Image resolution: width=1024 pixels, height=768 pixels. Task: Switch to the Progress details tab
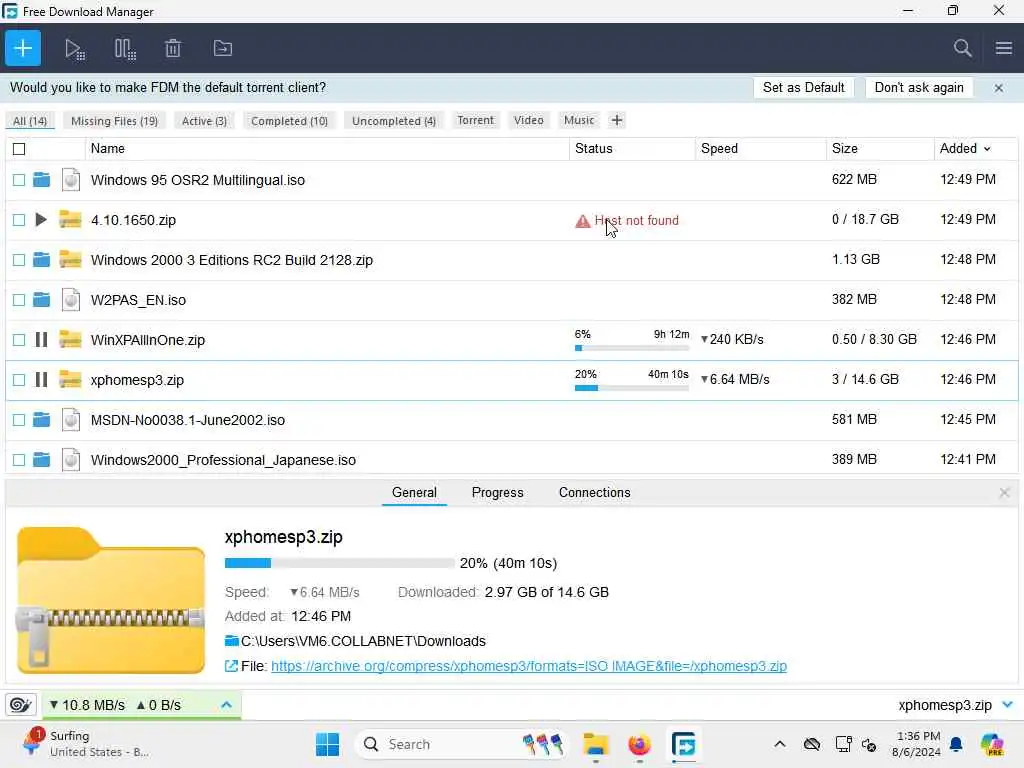[x=498, y=492]
